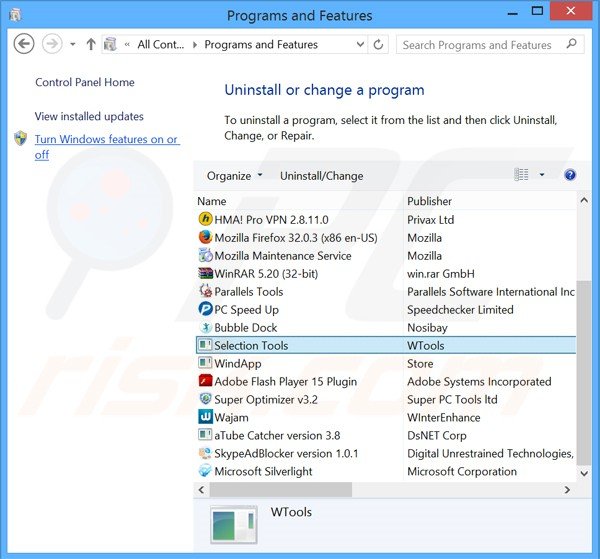The width and height of the screenshot is (600, 559).
Task: Select aTube Catcher version 3.8 name
Action: point(277,435)
